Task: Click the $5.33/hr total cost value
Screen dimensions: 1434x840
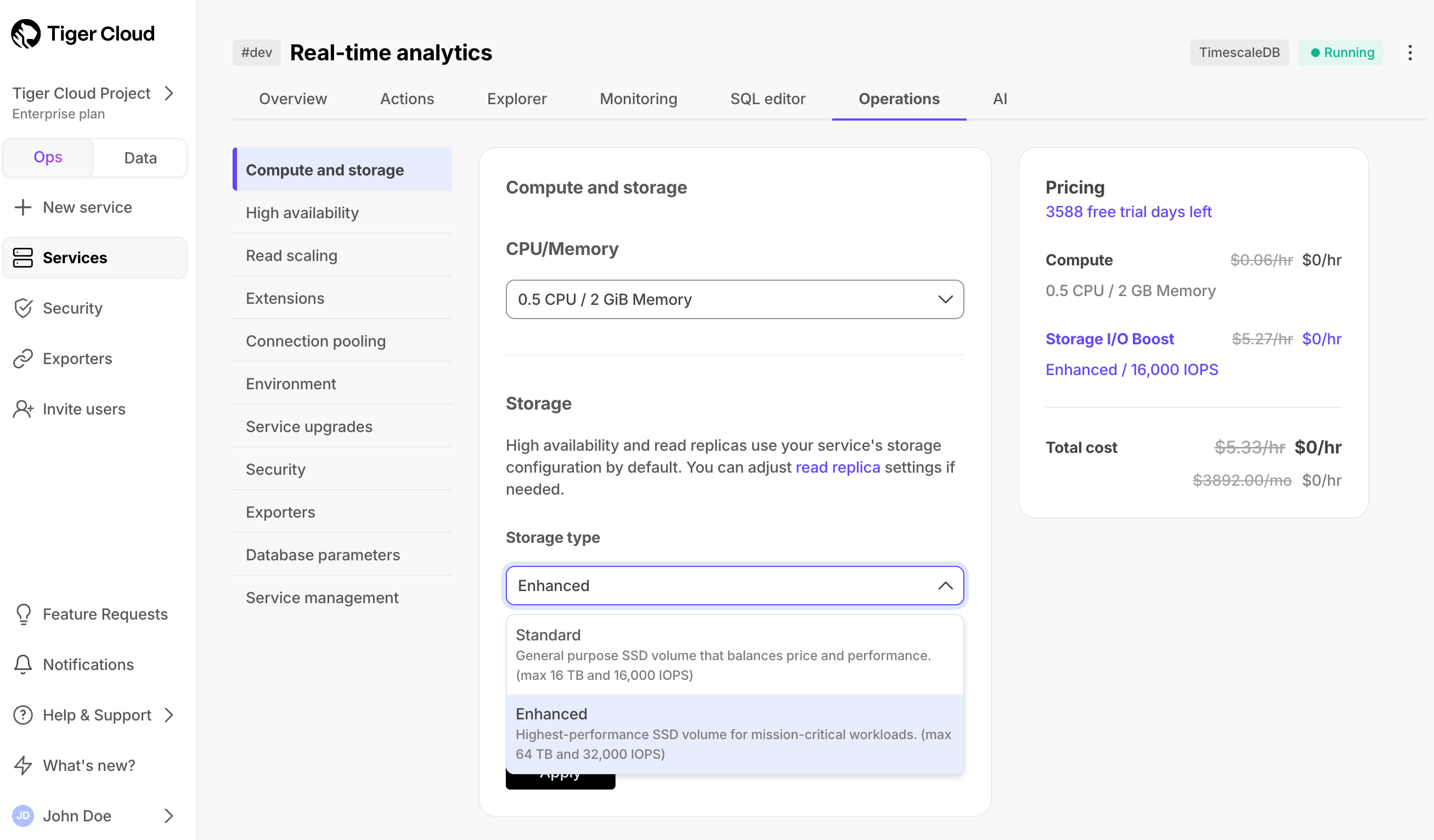Action: pyautogui.click(x=1250, y=447)
